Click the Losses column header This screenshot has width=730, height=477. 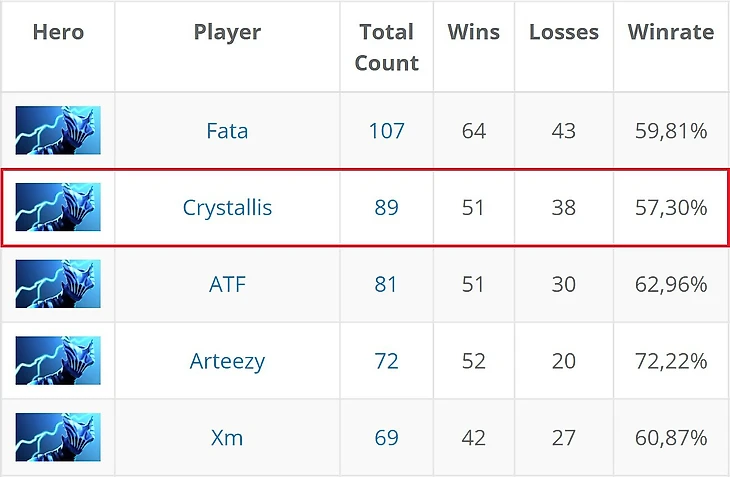tap(563, 32)
